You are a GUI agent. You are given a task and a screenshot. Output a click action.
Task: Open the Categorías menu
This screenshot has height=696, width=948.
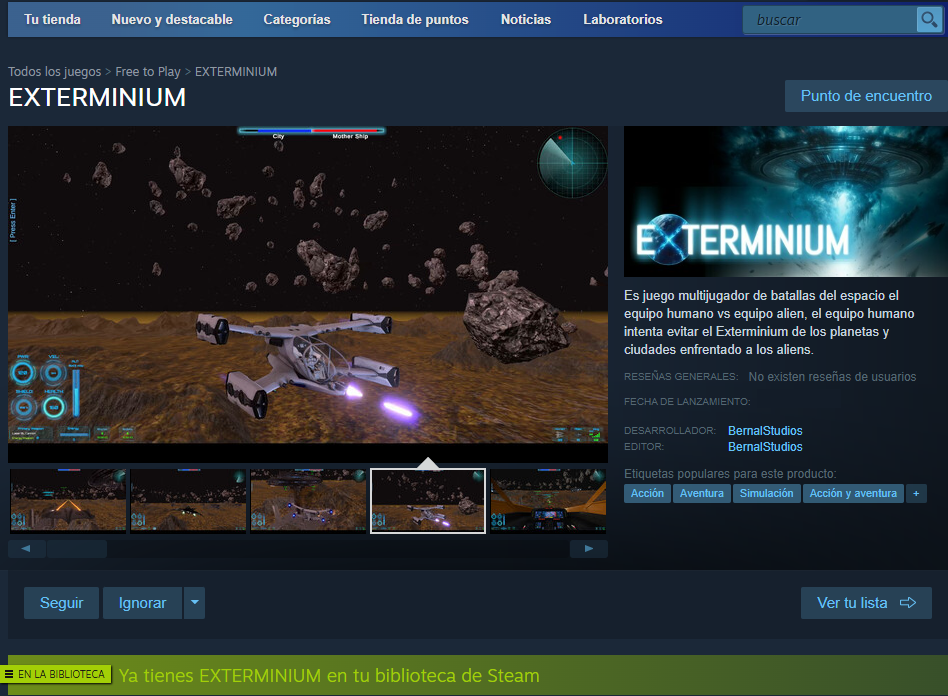pyautogui.click(x=296, y=19)
